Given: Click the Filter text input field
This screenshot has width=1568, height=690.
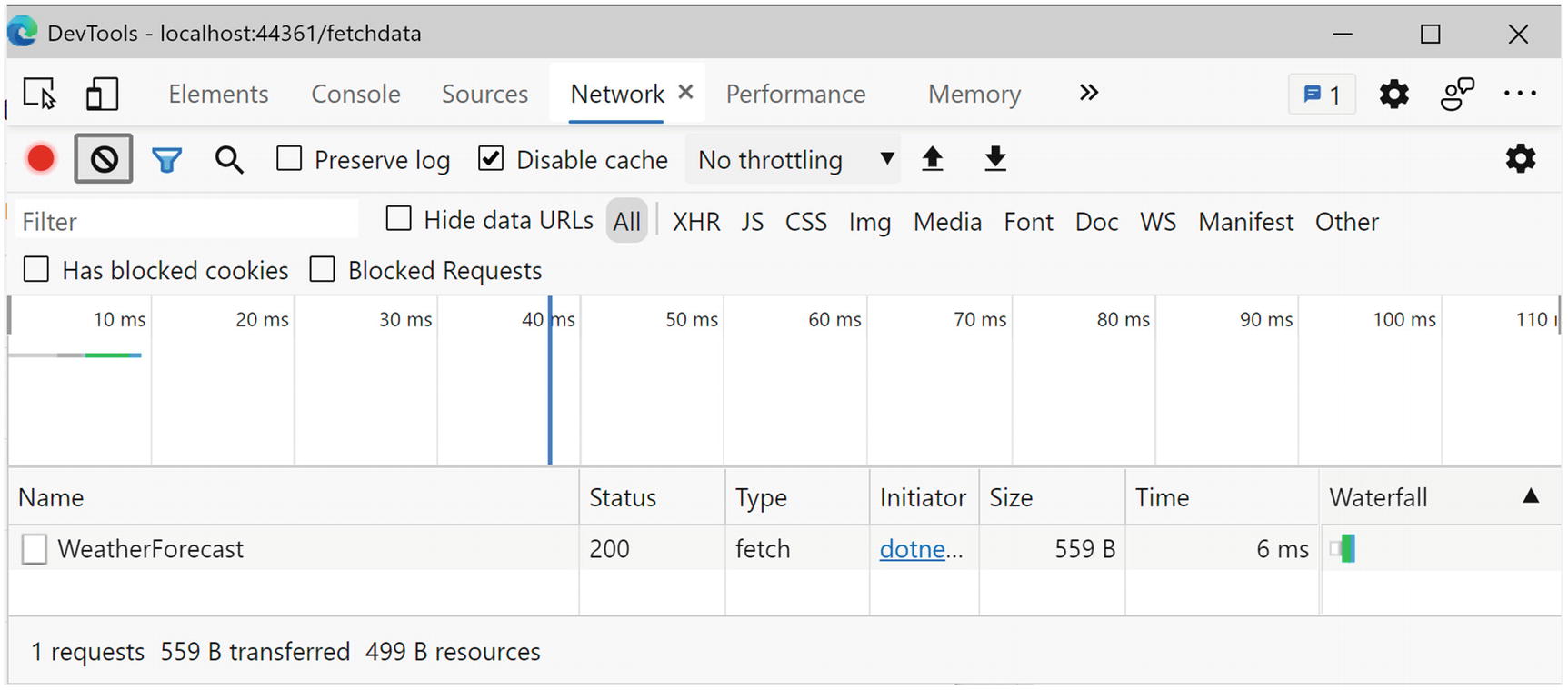Looking at the screenshot, I should click(x=186, y=221).
